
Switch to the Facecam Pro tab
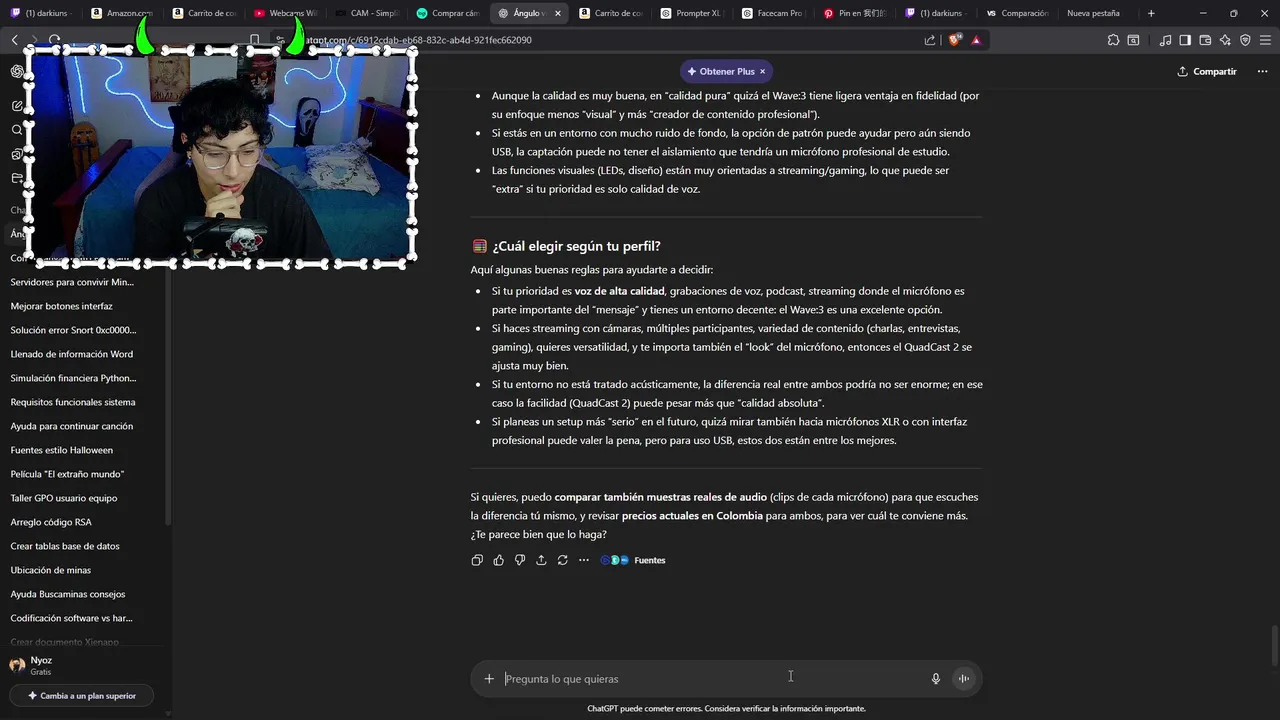773,13
